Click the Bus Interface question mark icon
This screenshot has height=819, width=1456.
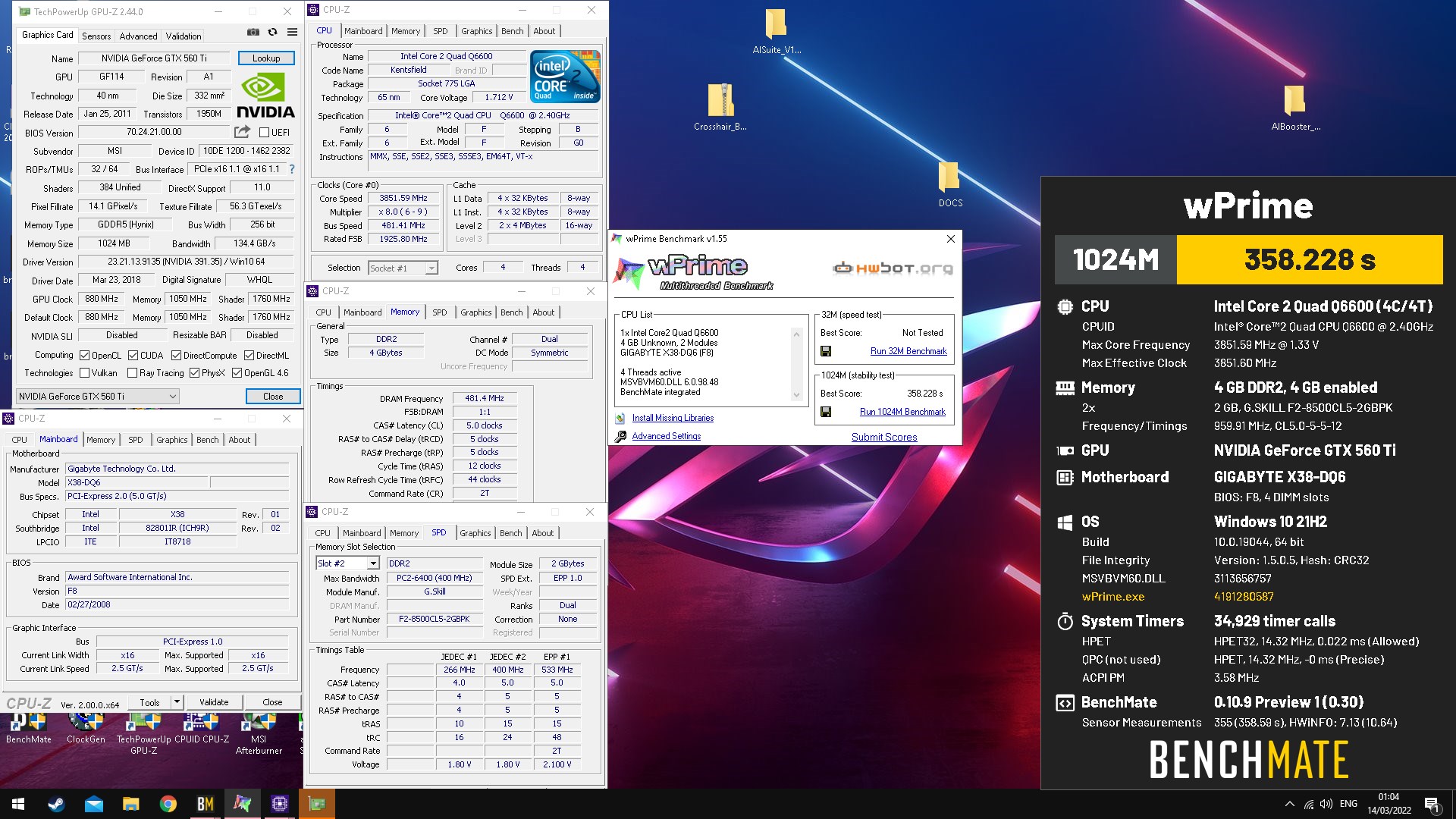pyautogui.click(x=292, y=169)
